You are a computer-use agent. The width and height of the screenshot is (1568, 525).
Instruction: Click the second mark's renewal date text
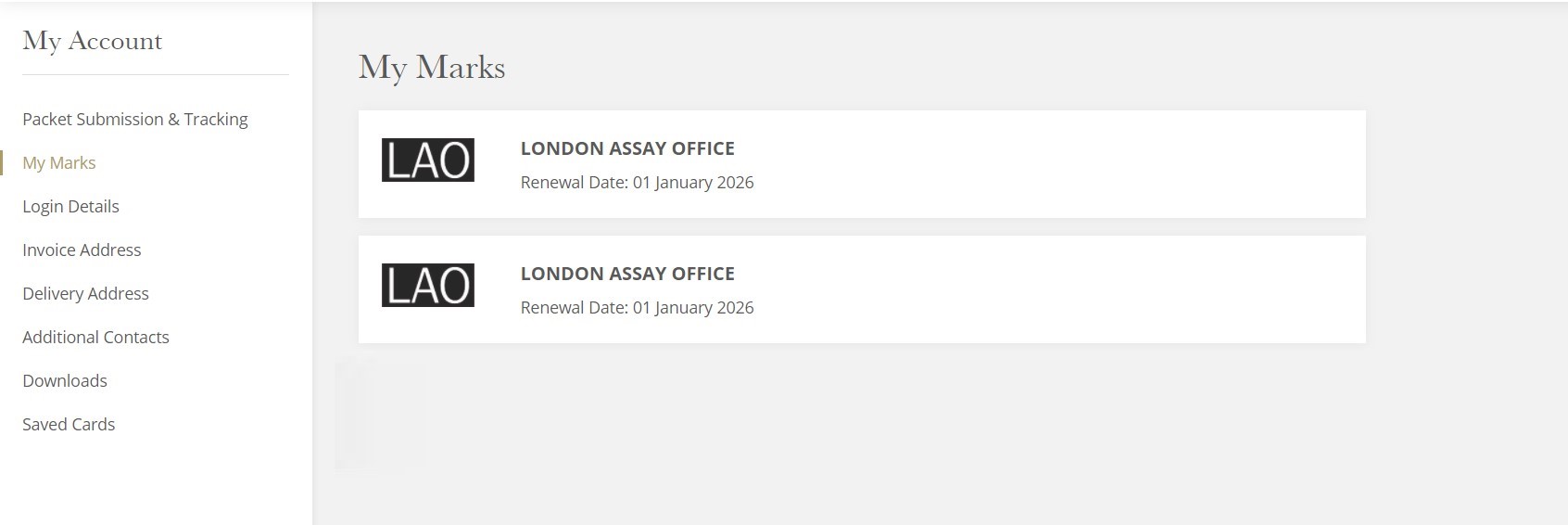point(637,308)
